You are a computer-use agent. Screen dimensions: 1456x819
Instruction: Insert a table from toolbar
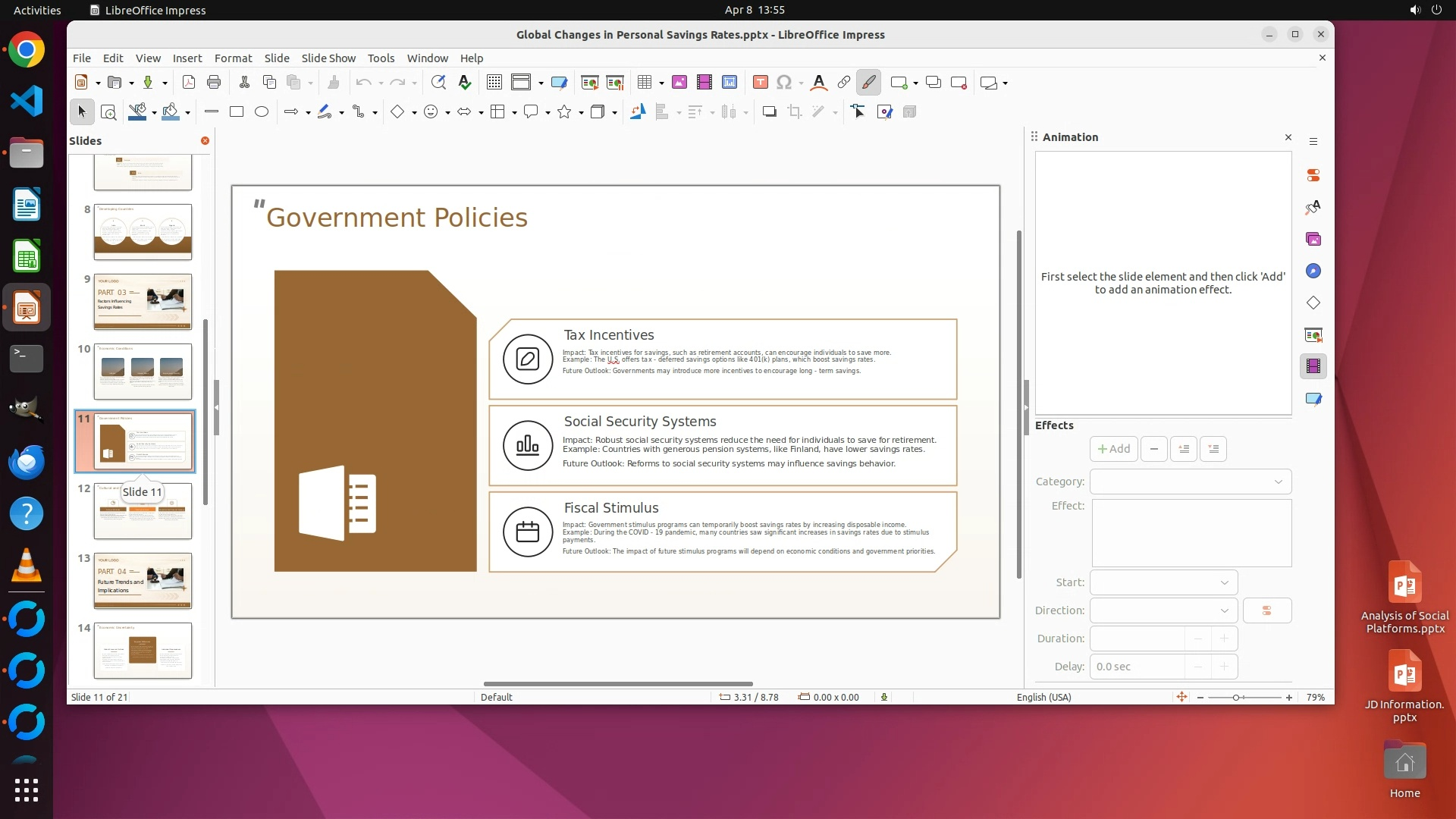[x=645, y=83]
